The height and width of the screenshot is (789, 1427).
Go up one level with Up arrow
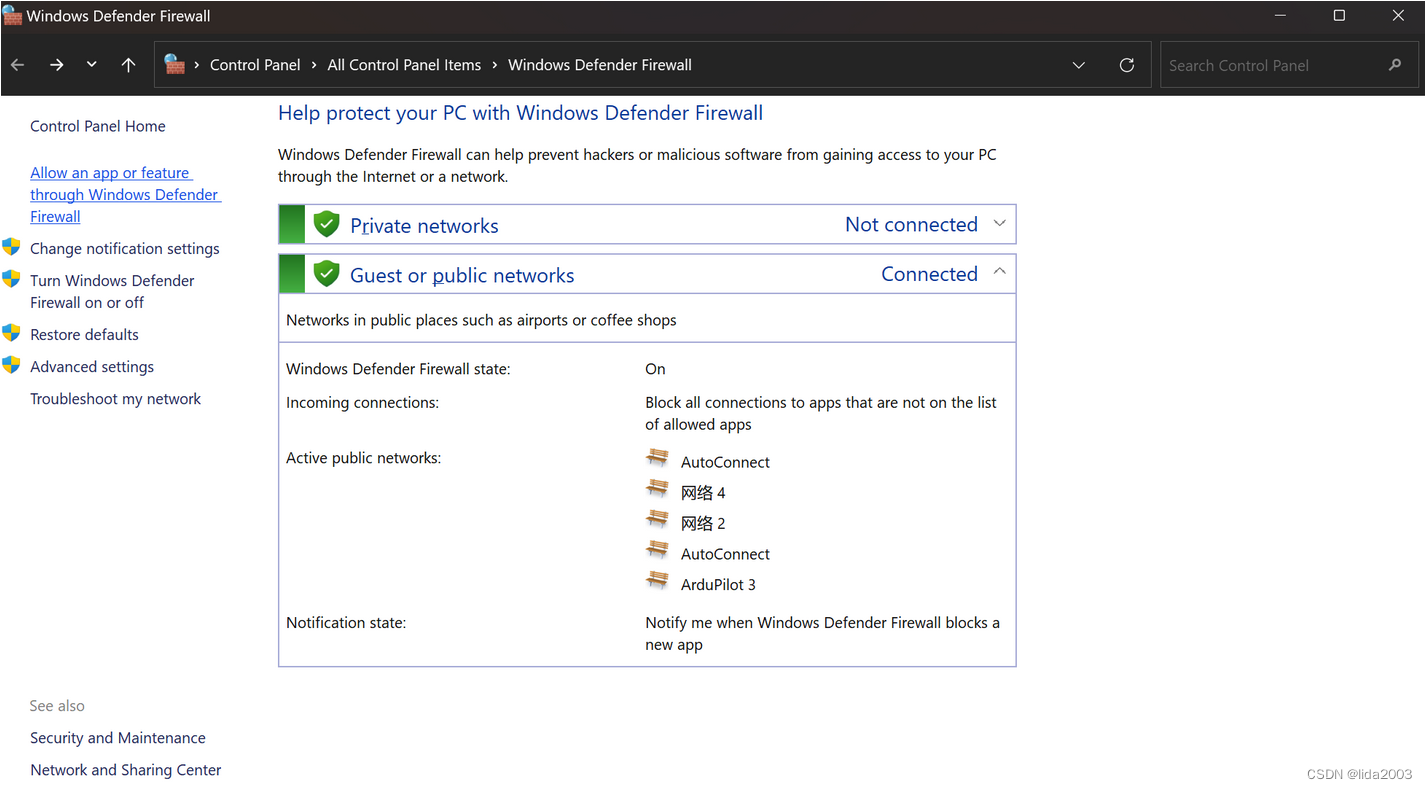128,65
